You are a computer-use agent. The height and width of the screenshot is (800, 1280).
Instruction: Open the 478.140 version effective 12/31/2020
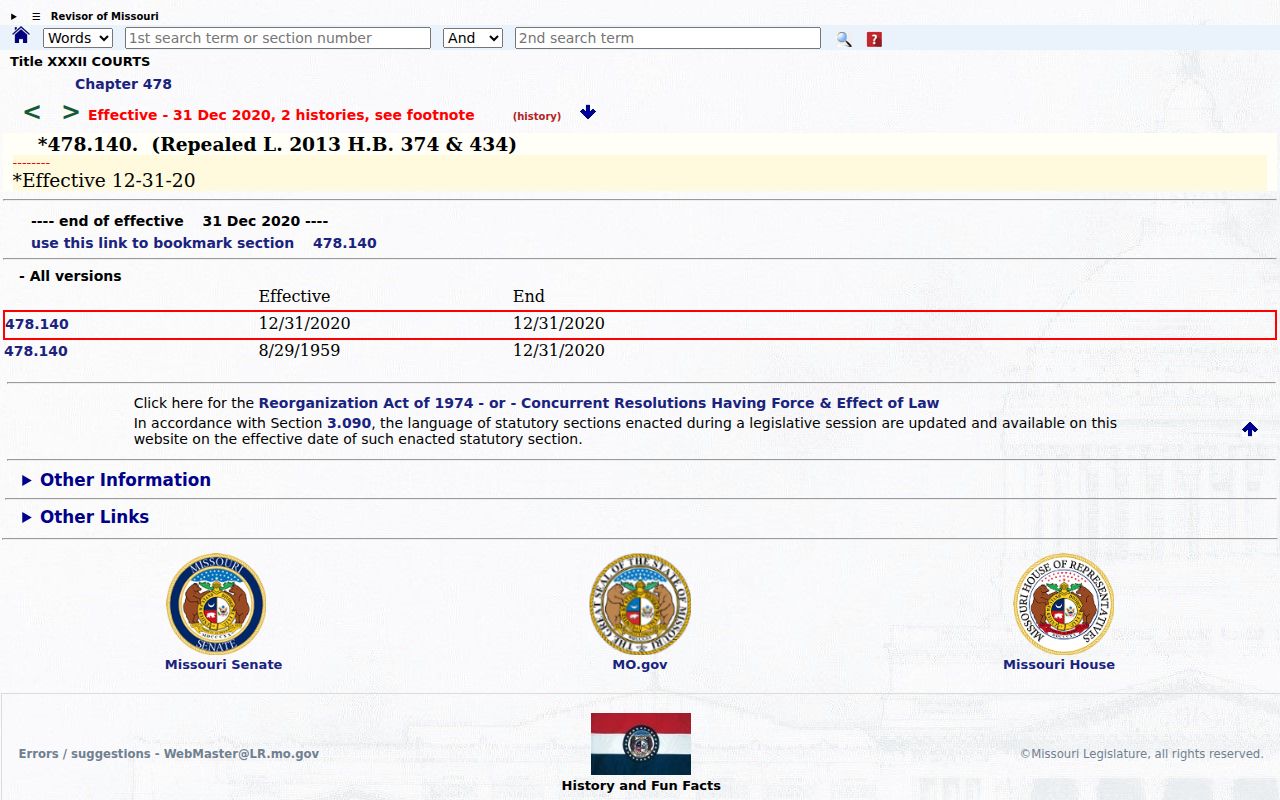37,324
